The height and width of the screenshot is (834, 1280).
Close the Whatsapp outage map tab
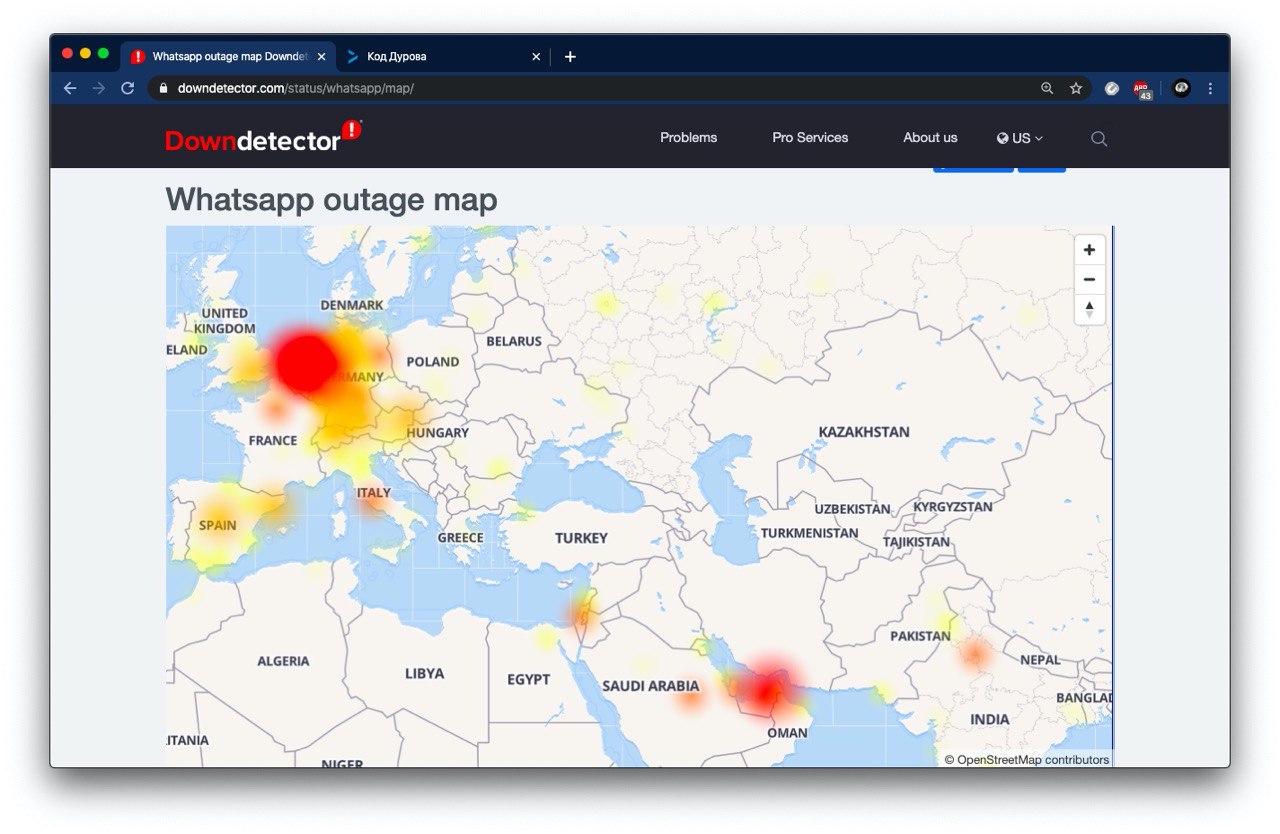(x=321, y=57)
